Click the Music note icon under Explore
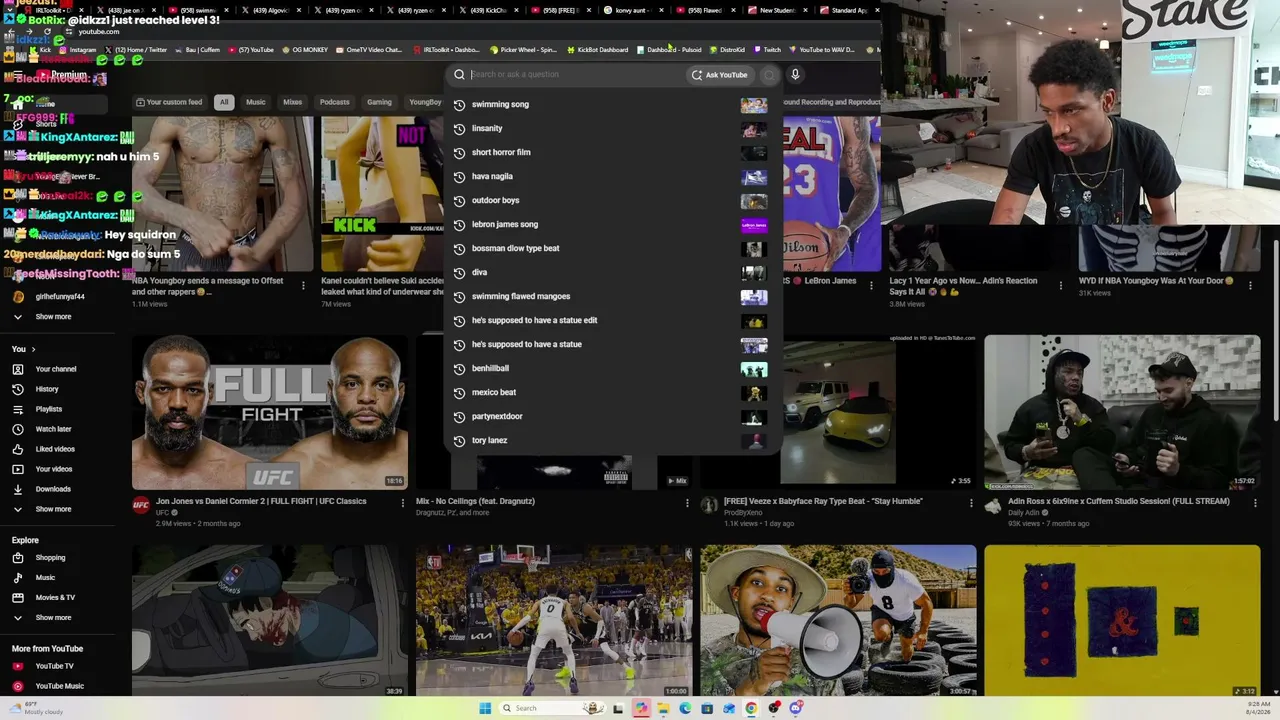This screenshot has height=720, width=1280. click(17, 578)
